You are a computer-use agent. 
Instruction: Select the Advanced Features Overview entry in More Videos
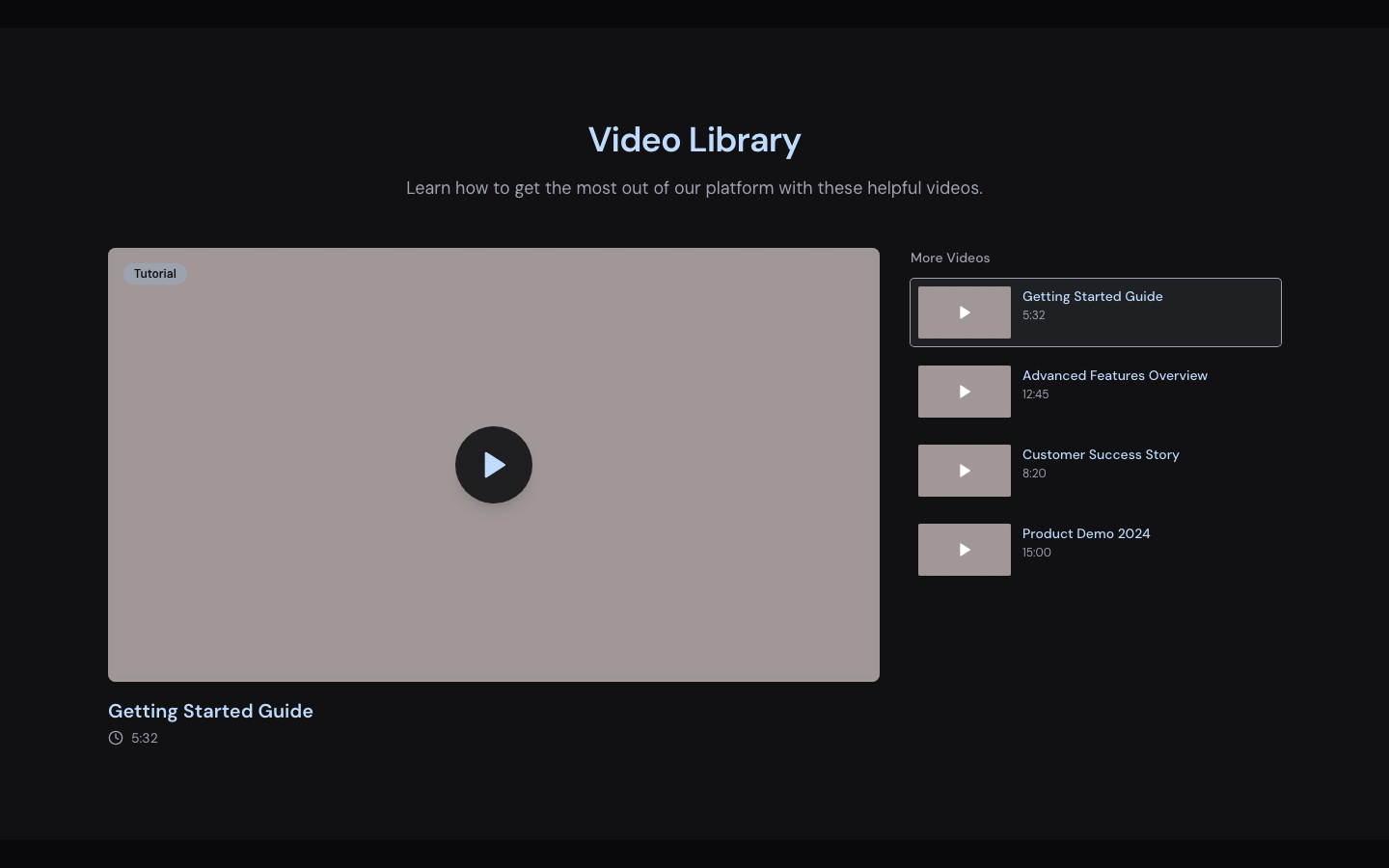(1096, 392)
